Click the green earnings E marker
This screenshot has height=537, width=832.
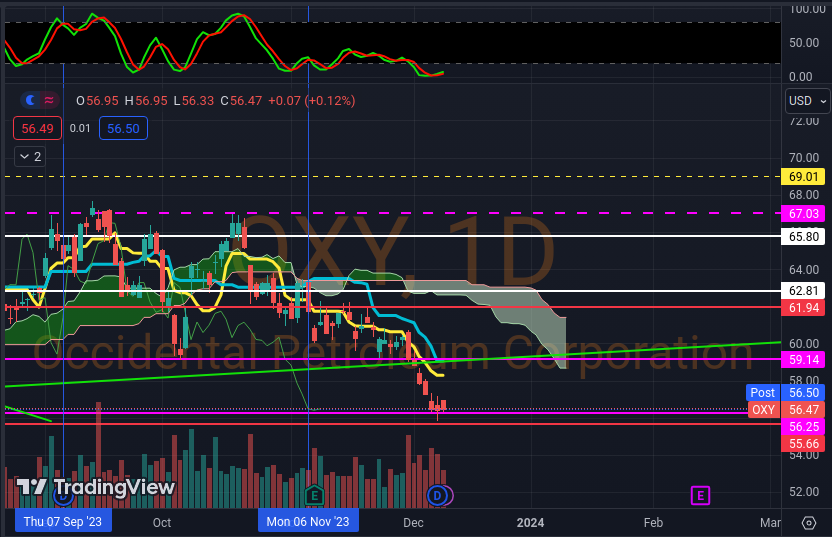click(314, 494)
